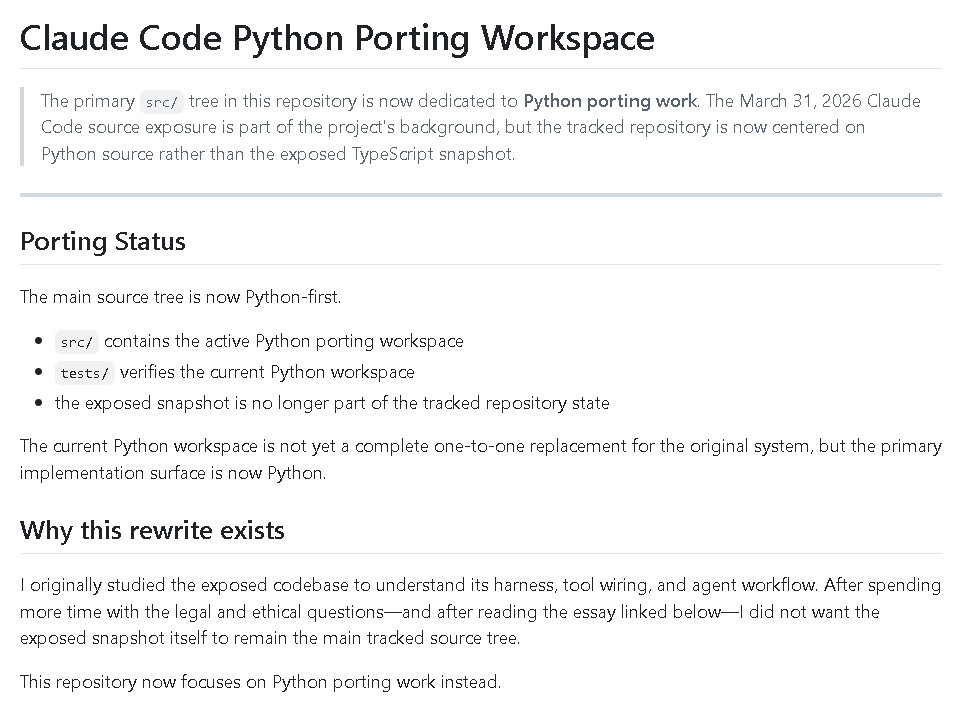Click the src/ code tag in bullet list
The height and width of the screenshot is (708, 963).
76,342
